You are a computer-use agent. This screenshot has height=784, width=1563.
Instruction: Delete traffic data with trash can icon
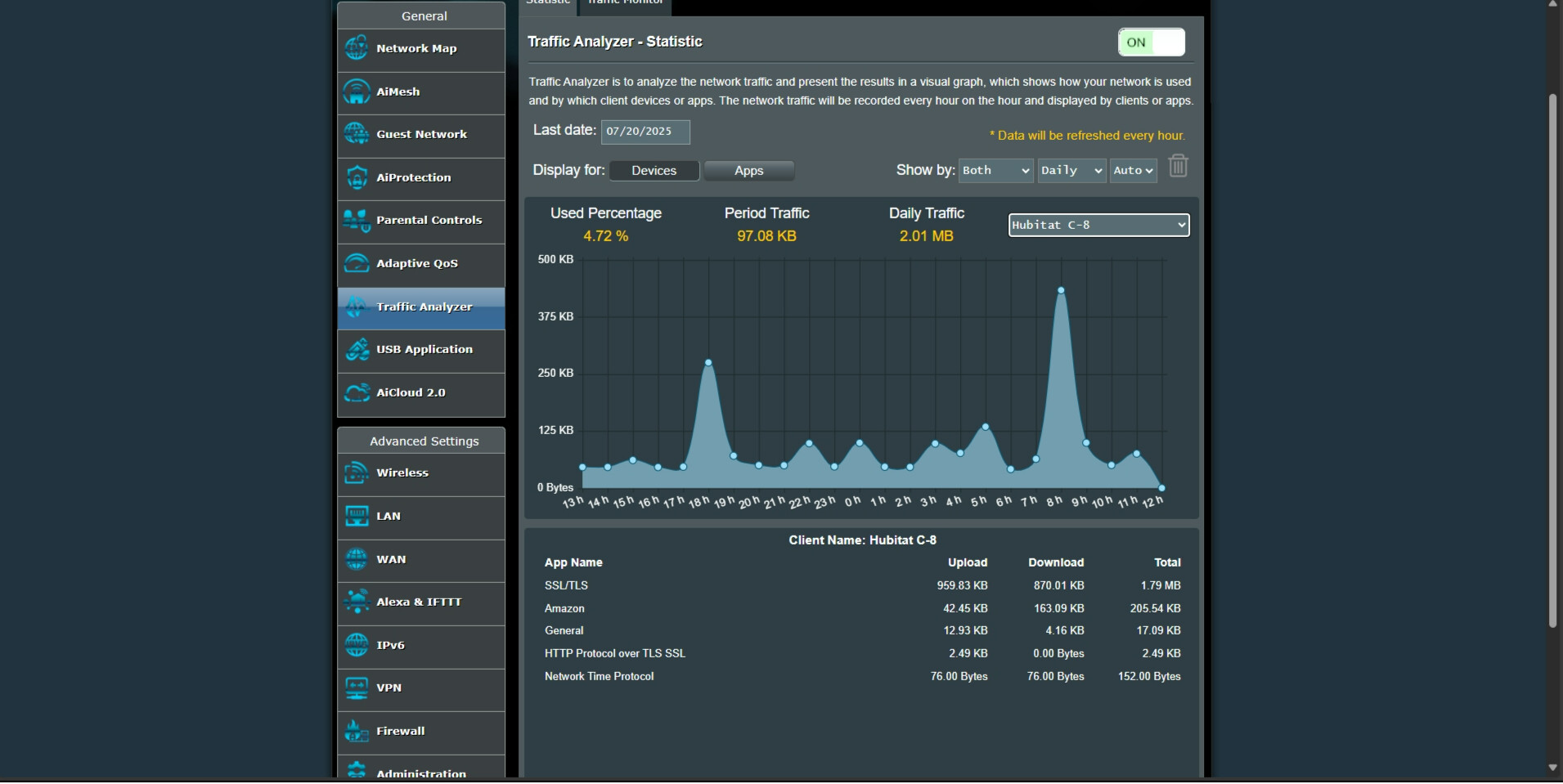click(x=1178, y=167)
